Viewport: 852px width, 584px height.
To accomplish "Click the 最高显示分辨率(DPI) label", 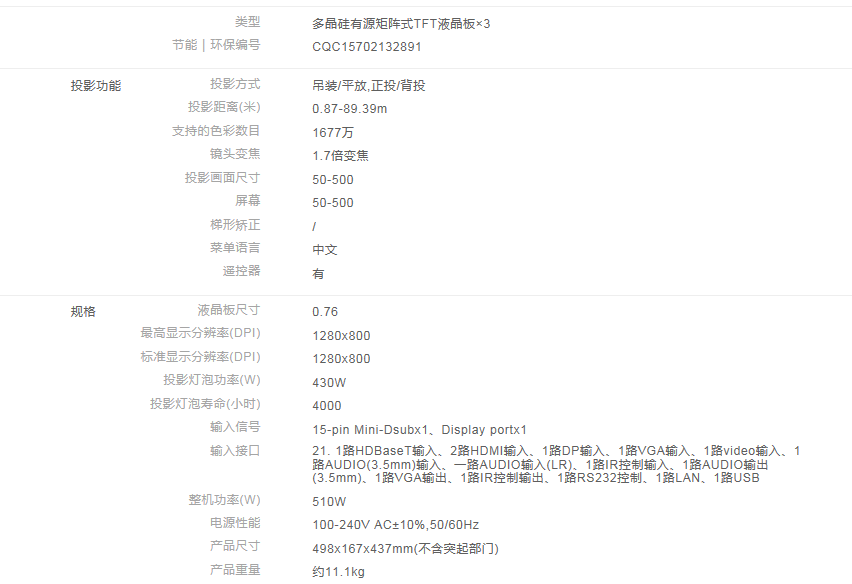I will point(200,334).
